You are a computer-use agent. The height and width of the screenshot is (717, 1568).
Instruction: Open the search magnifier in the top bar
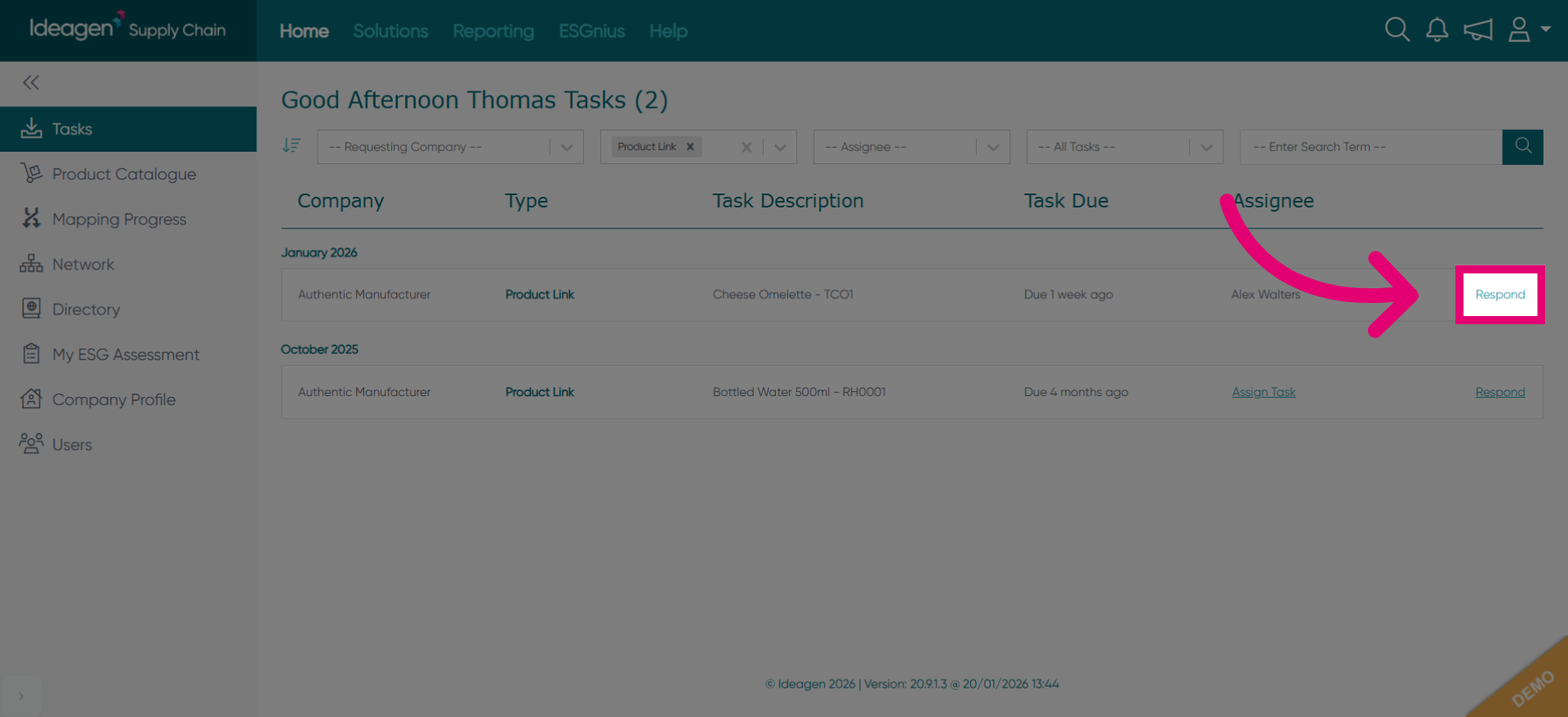point(1397,30)
